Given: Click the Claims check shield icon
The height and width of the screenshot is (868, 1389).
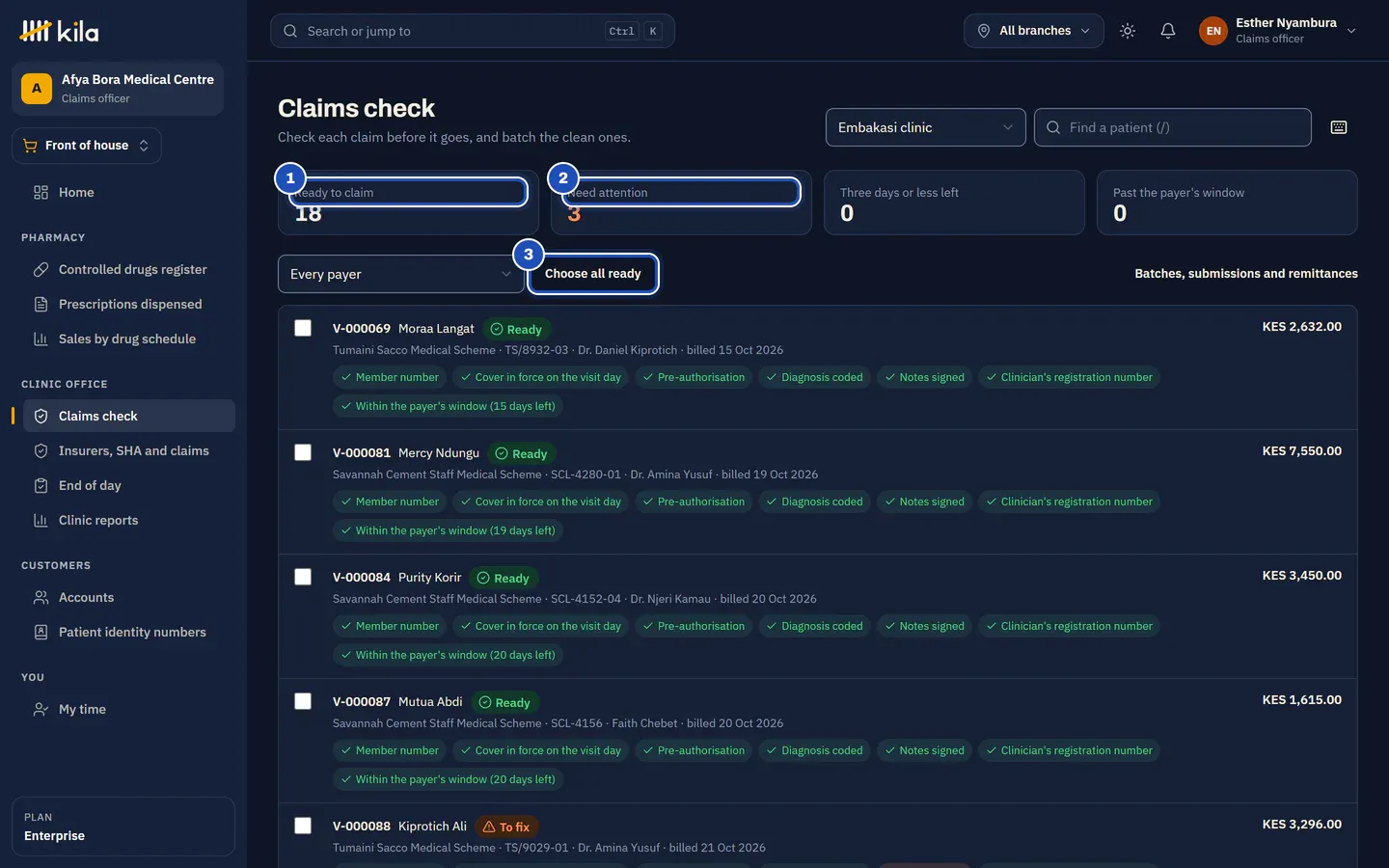Looking at the screenshot, I should tap(41, 416).
